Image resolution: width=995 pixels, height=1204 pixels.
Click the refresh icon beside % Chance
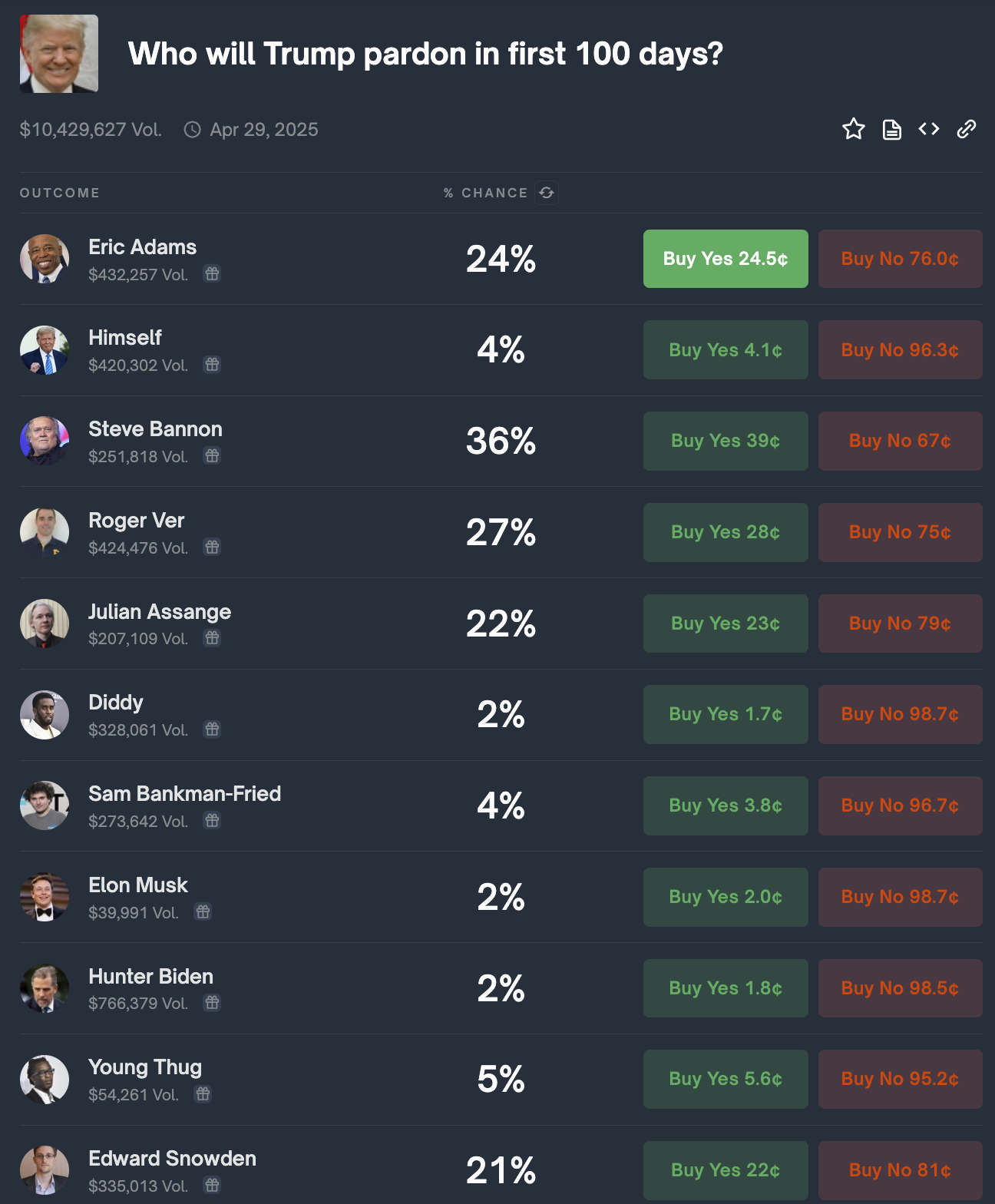click(x=547, y=193)
